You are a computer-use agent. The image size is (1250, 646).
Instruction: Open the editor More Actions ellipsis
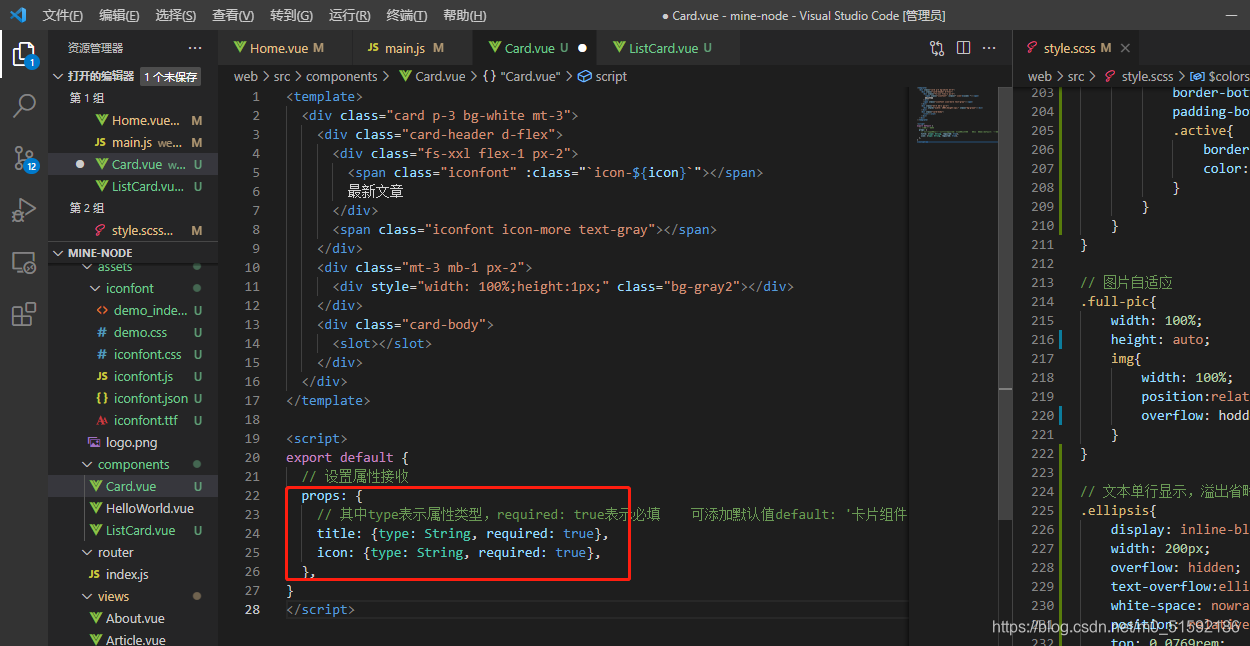point(989,48)
